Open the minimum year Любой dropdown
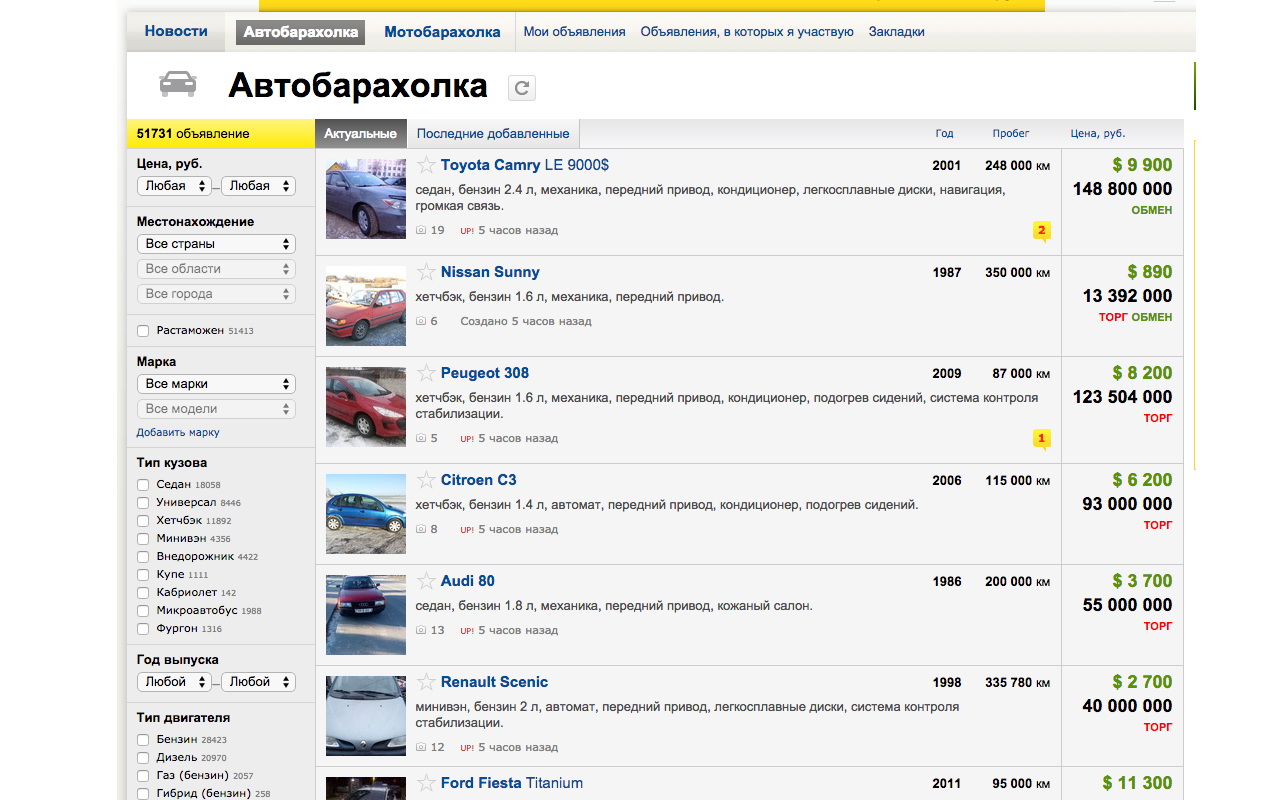The image size is (1280, 800). tap(174, 682)
